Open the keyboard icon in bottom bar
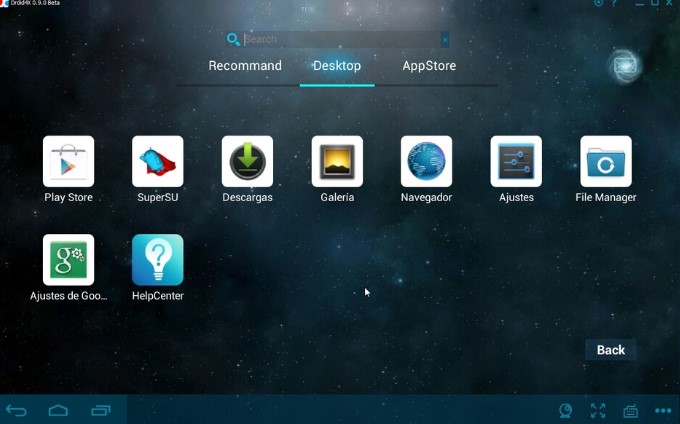The height and width of the screenshot is (424, 680). coord(631,410)
